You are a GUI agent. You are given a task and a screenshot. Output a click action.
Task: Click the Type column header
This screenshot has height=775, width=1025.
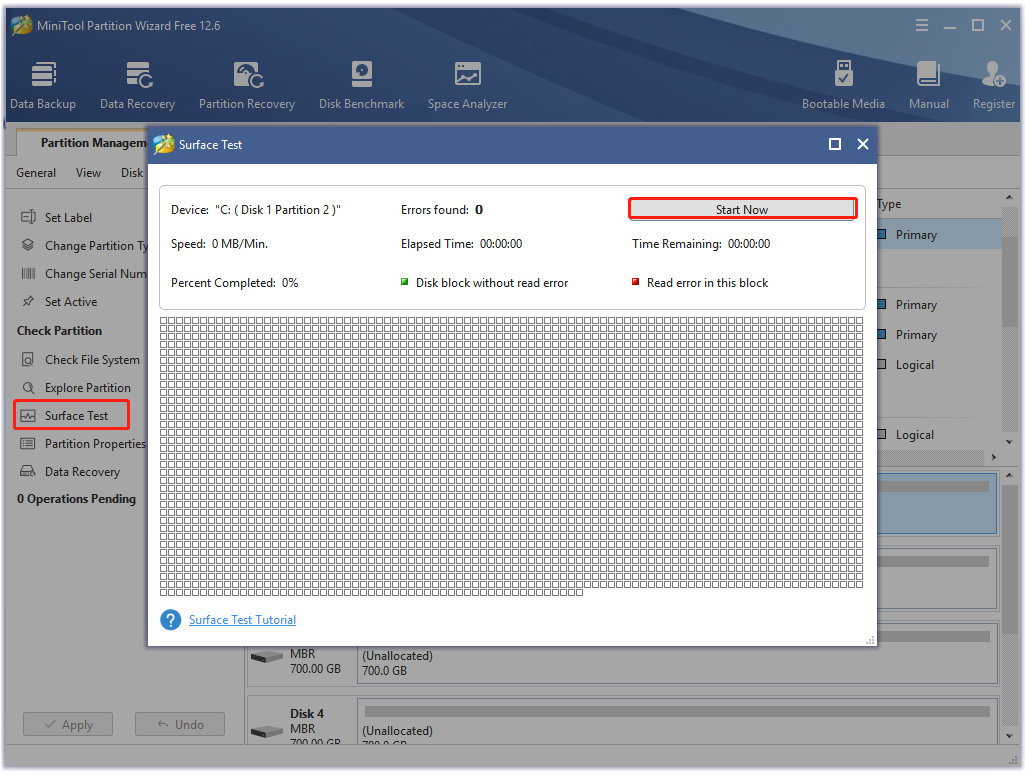pyautogui.click(x=889, y=204)
